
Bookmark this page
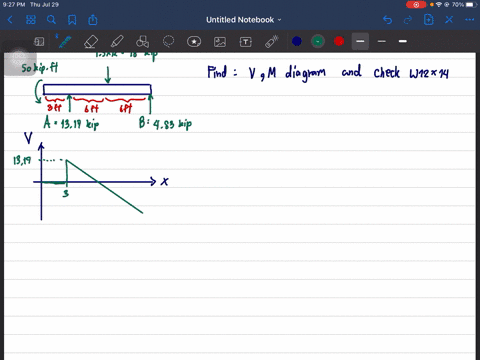pyautogui.click(x=72, y=20)
